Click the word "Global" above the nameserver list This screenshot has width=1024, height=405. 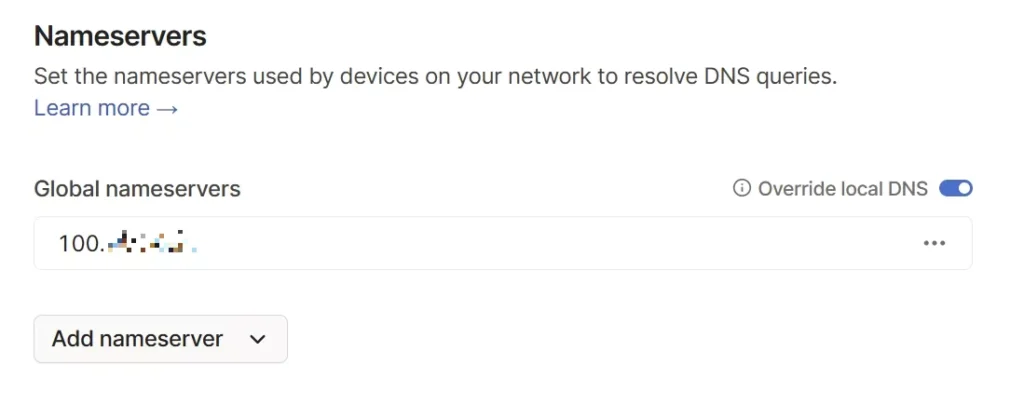tap(67, 189)
